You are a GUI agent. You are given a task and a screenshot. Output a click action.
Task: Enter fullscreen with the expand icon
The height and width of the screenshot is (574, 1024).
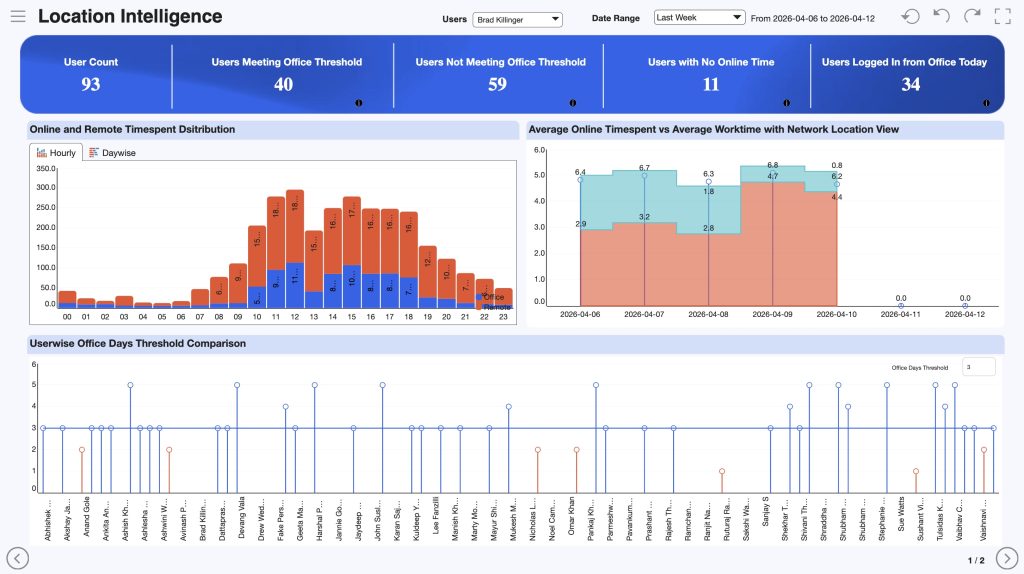click(x=1003, y=17)
